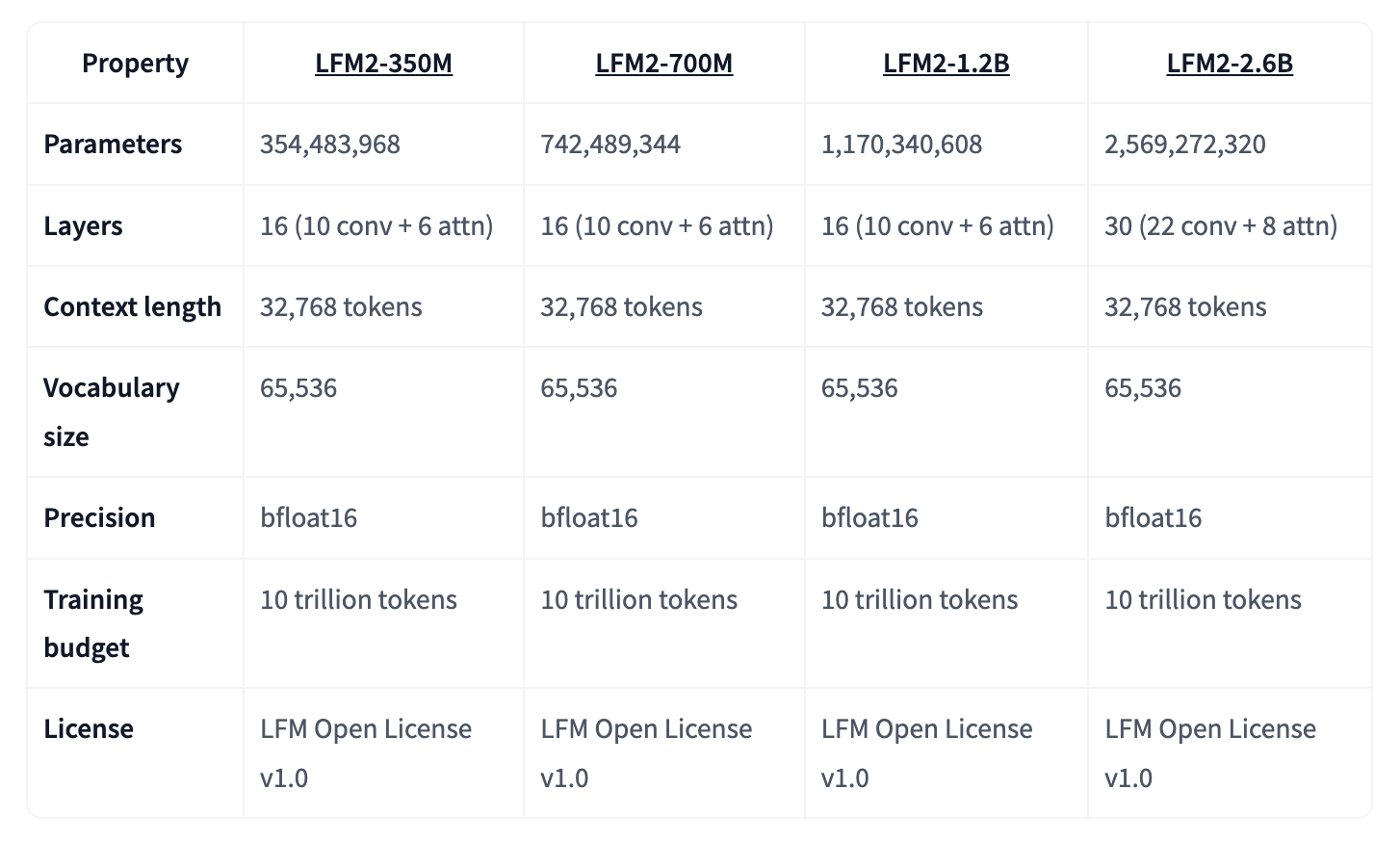Click LFM2-700M bfloat16 precision cell

(x=589, y=518)
